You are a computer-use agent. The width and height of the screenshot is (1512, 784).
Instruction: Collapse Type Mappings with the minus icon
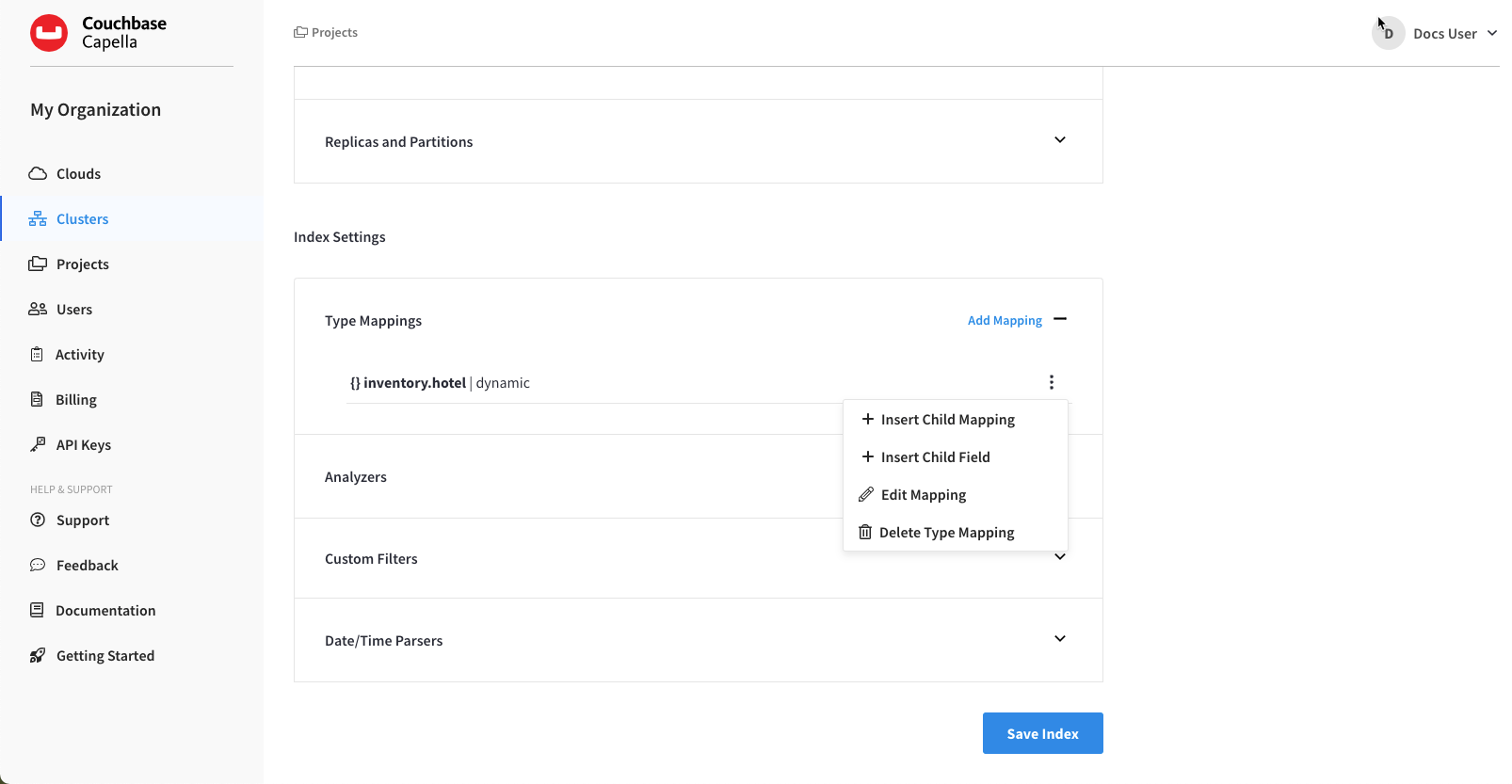1060,319
